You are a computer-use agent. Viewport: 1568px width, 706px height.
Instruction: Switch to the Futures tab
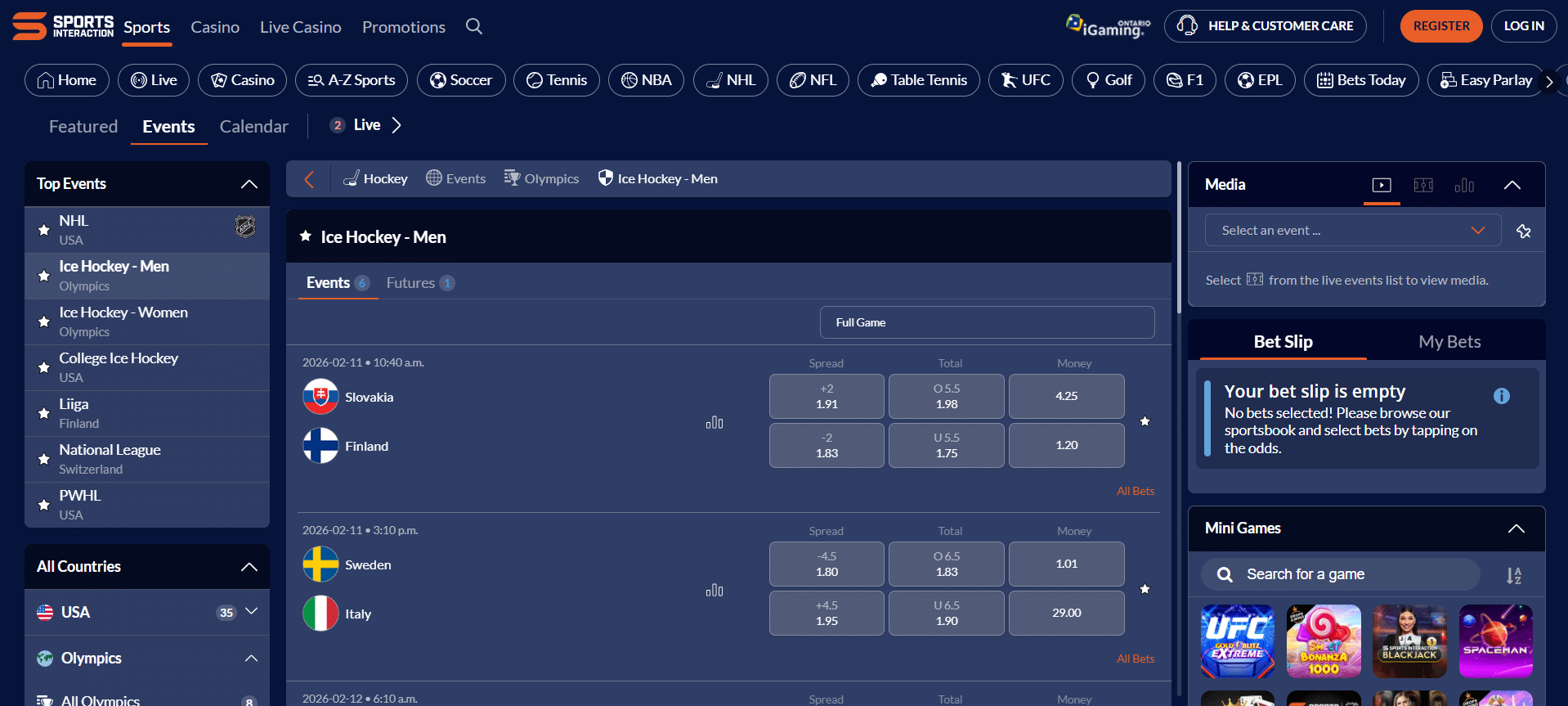coord(420,283)
